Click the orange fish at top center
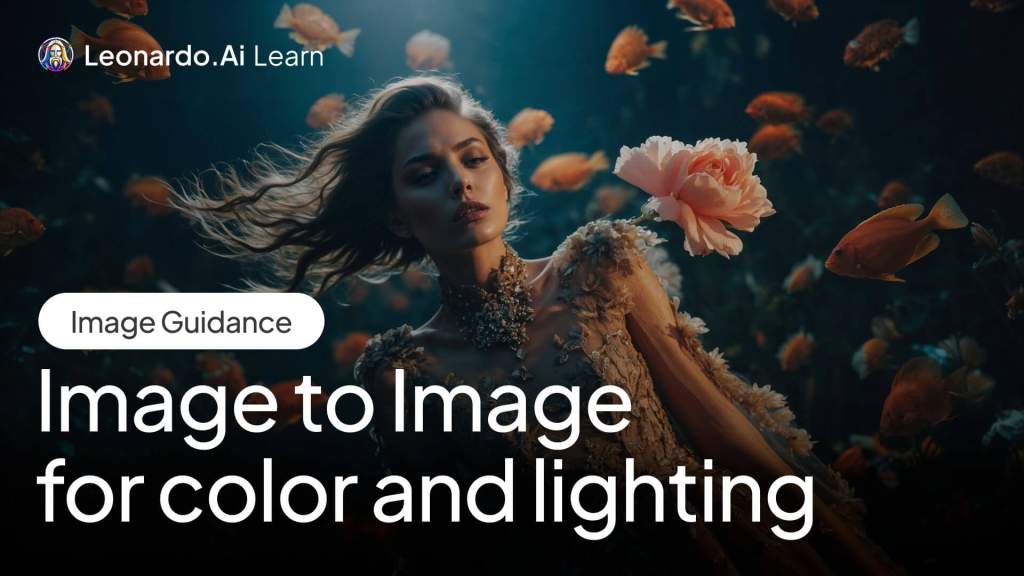This screenshot has height=576, width=1024. point(633,49)
